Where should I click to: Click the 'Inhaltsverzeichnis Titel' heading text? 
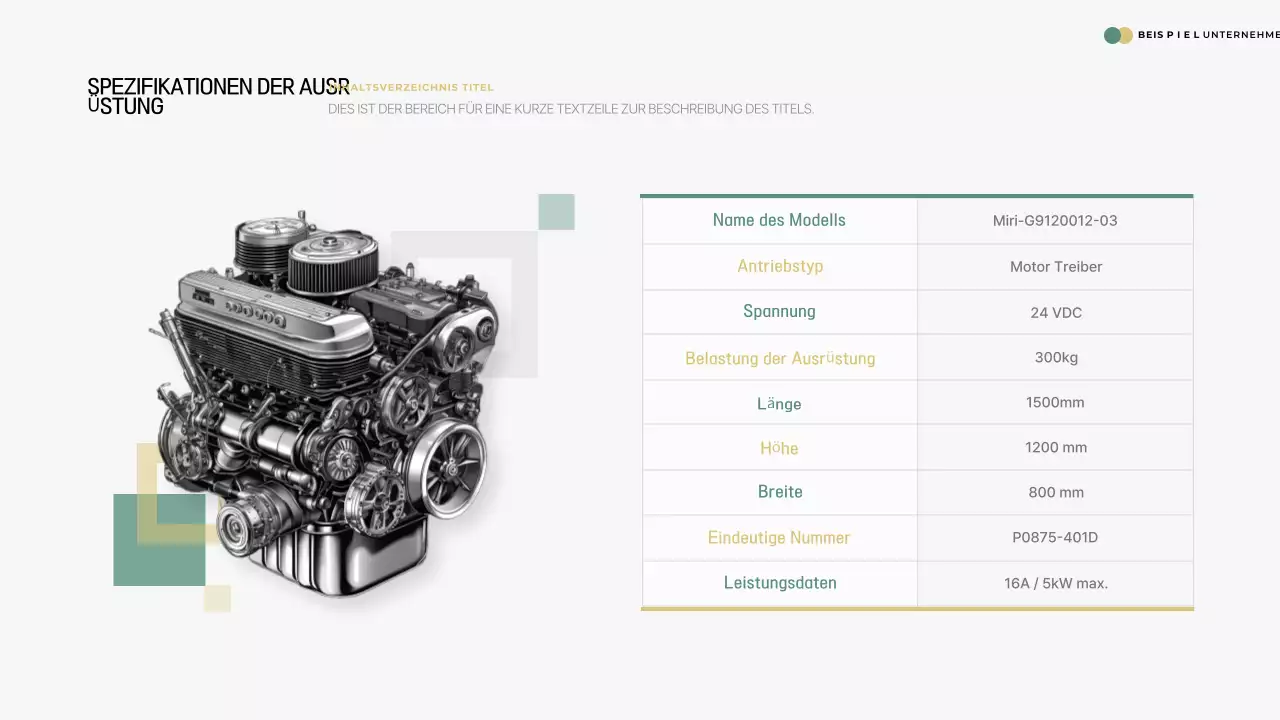pyautogui.click(x=412, y=87)
